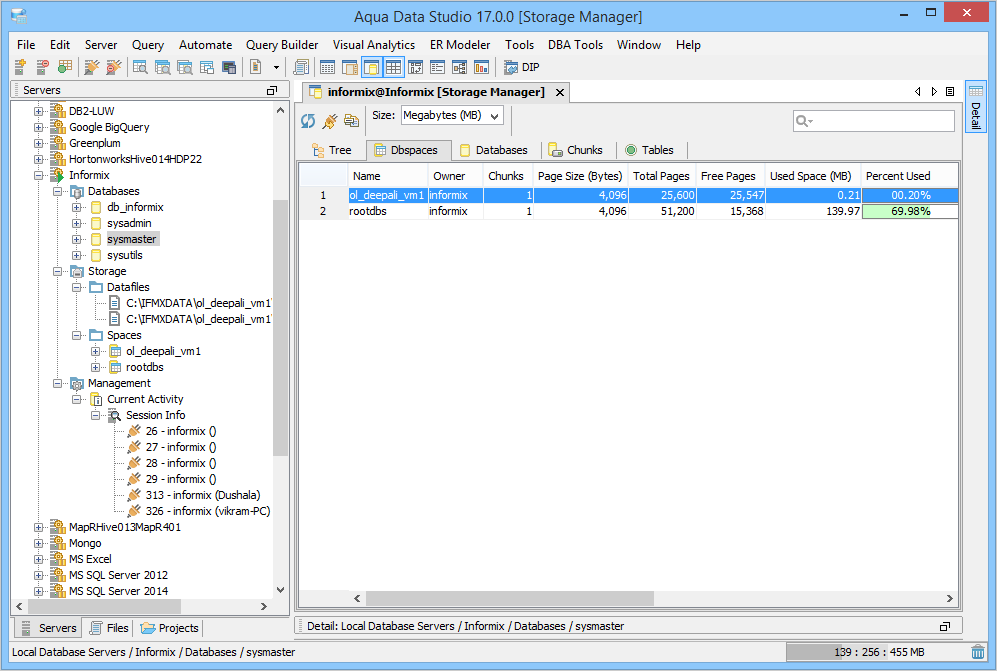Collapse the Informix server node
Image resolution: width=997 pixels, height=671 pixels.
pos(39,175)
